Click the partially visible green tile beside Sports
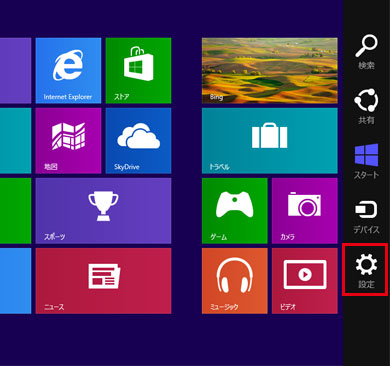 coord(15,211)
